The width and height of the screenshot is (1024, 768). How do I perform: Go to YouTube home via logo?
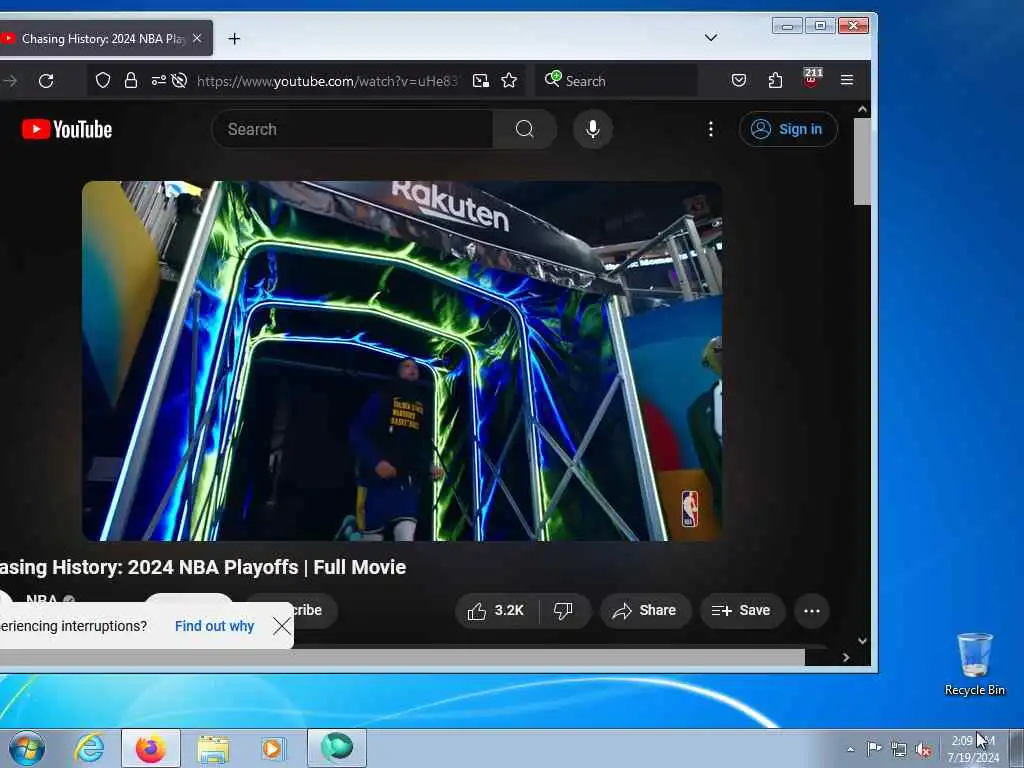tap(67, 129)
